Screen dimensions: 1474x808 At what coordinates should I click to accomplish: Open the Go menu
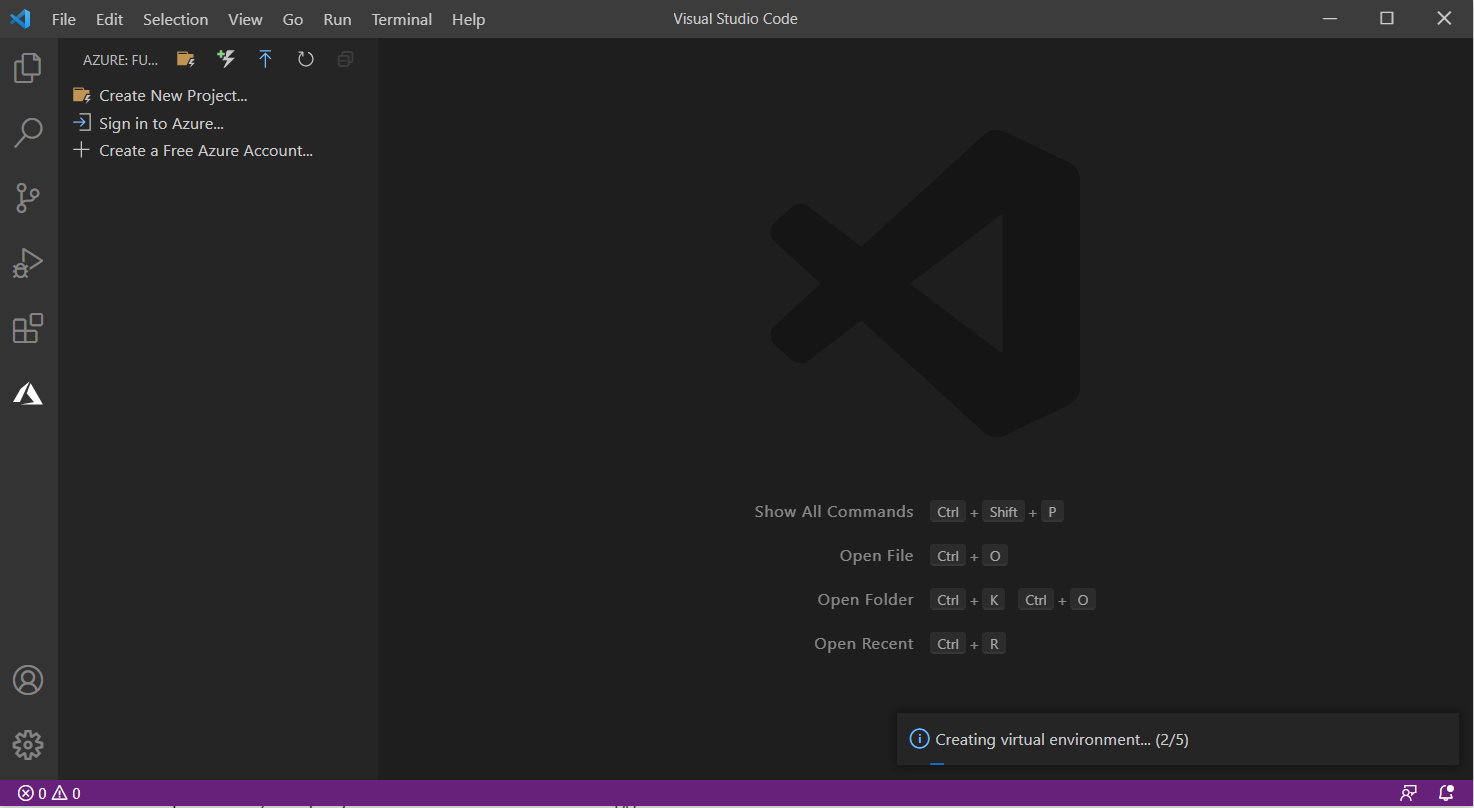tap(293, 19)
